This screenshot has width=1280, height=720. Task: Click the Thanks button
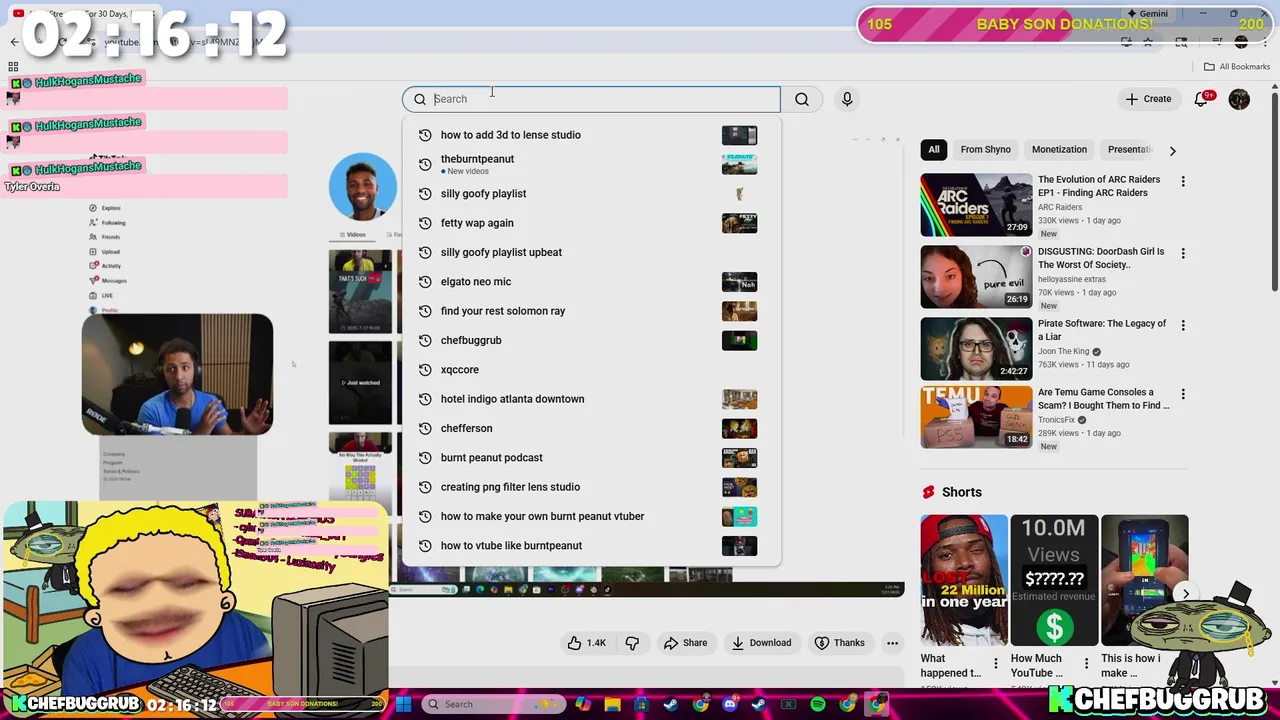[839, 643]
